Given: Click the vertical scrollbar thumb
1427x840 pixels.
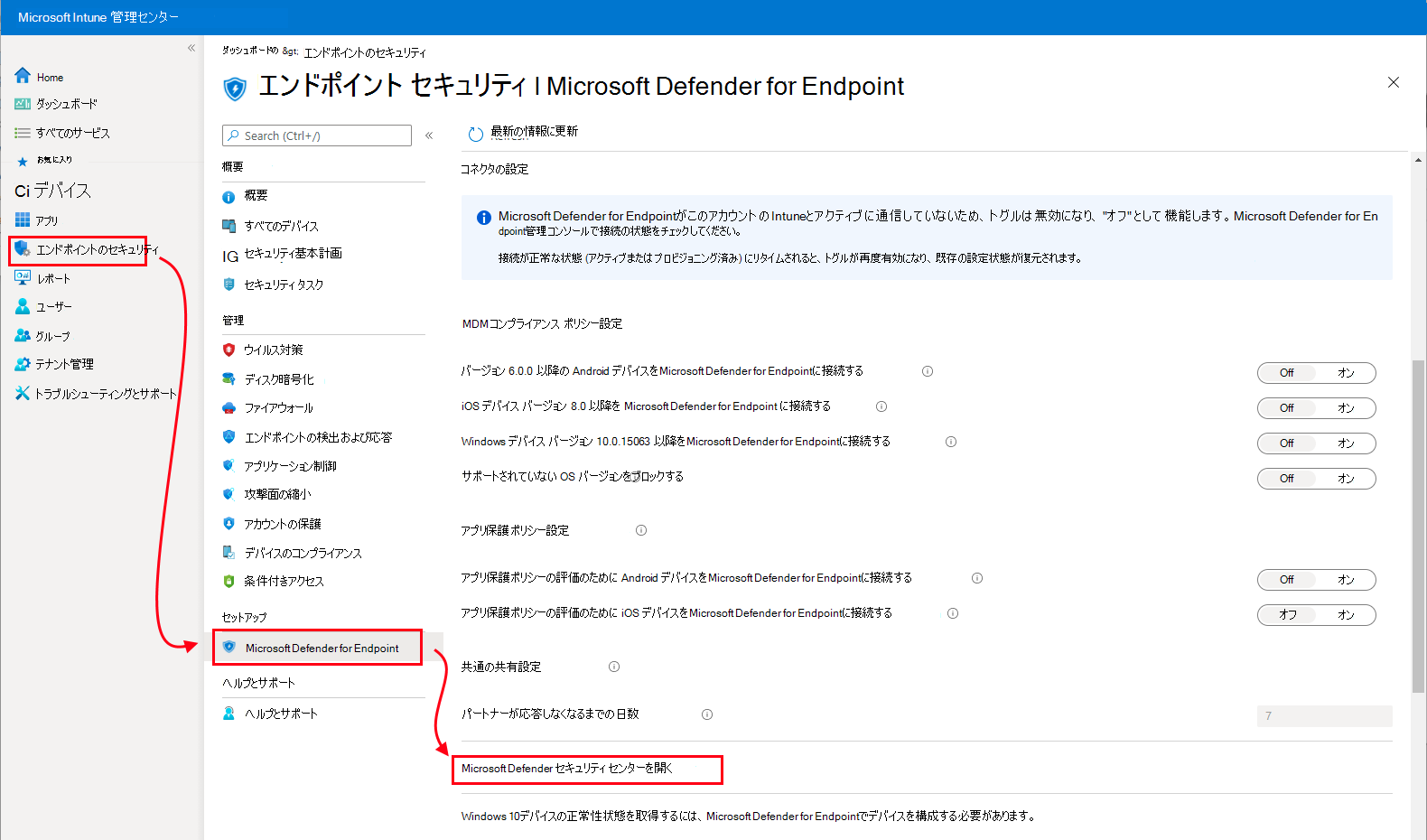Looking at the screenshot, I should click(1418, 527).
